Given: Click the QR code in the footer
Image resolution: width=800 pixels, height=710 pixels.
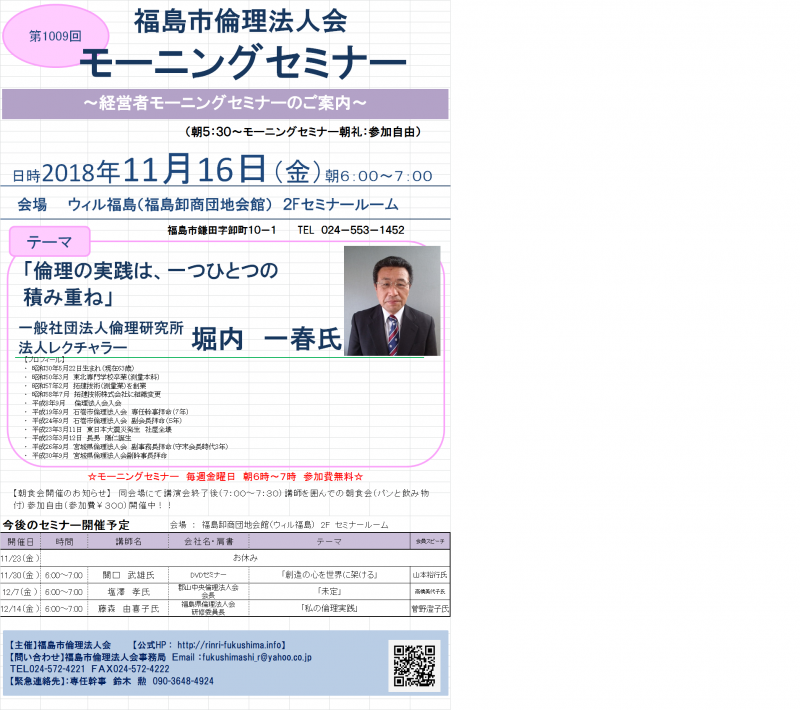Looking at the screenshot, I should [414, 664].
